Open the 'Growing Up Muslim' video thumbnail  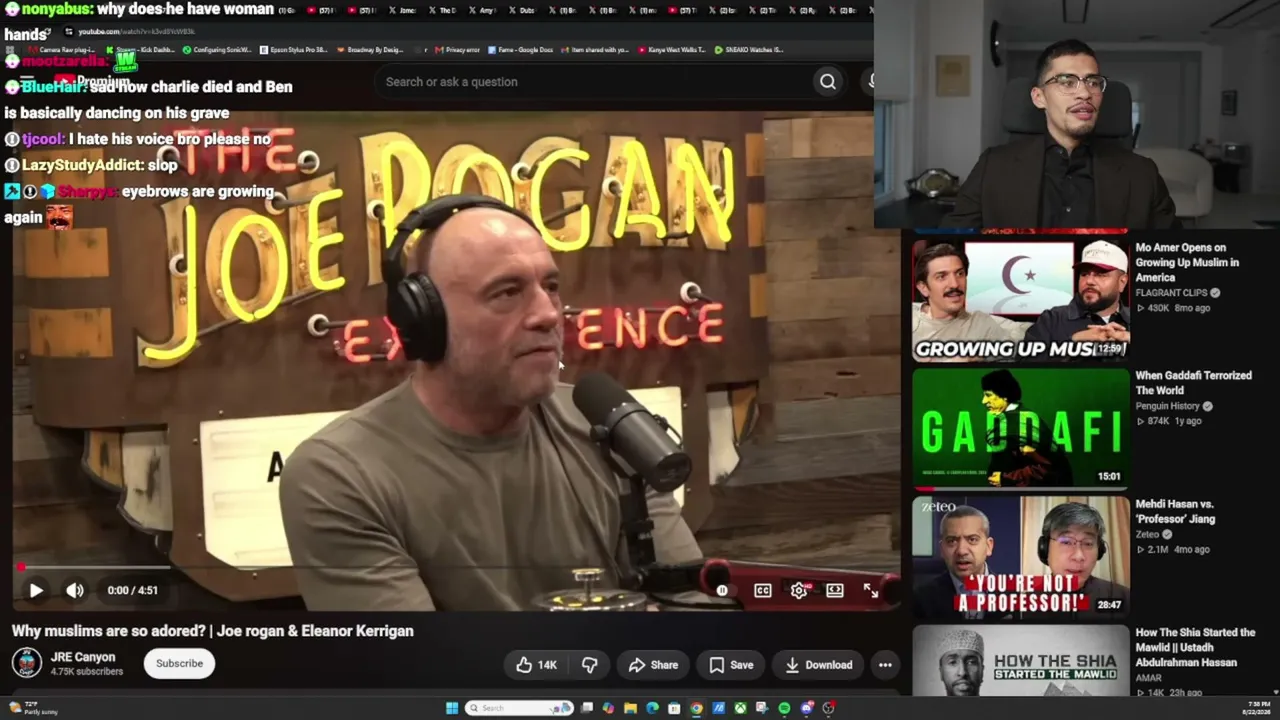[x=1020, y=300]
